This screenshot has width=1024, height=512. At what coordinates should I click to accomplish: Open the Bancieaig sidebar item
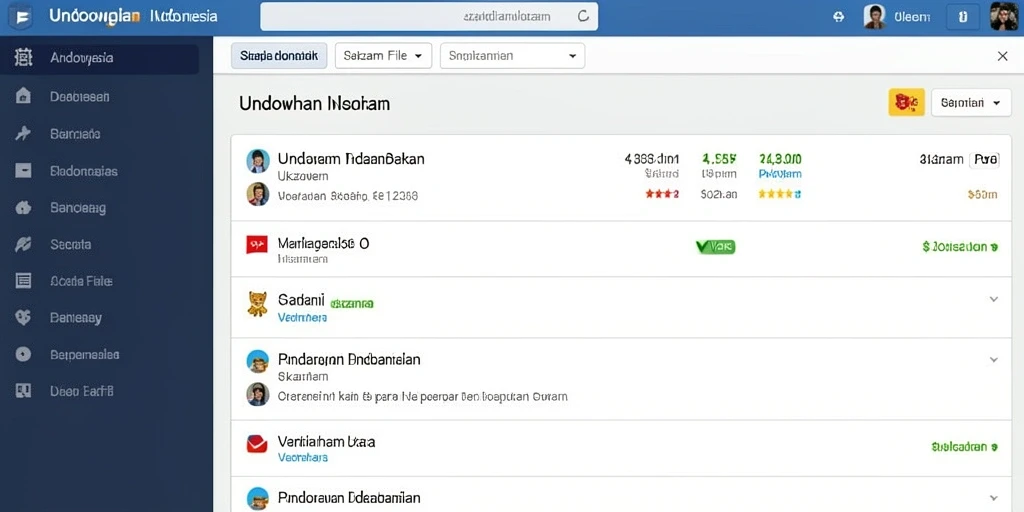[x=78, y=208]
